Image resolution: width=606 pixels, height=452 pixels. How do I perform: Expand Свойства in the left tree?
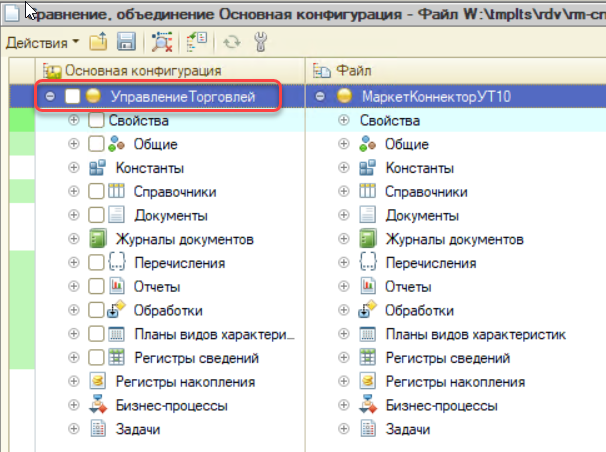tap(73, 120)
